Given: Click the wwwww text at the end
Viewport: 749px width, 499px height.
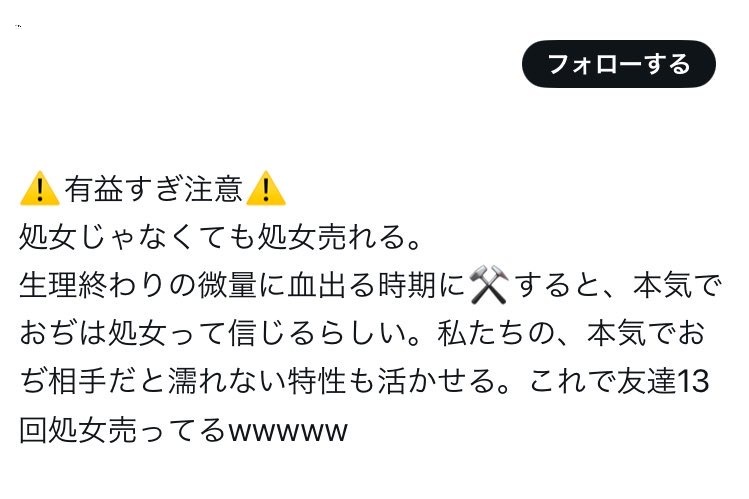Looking at the screenshot, I should (x=288, y=431).
